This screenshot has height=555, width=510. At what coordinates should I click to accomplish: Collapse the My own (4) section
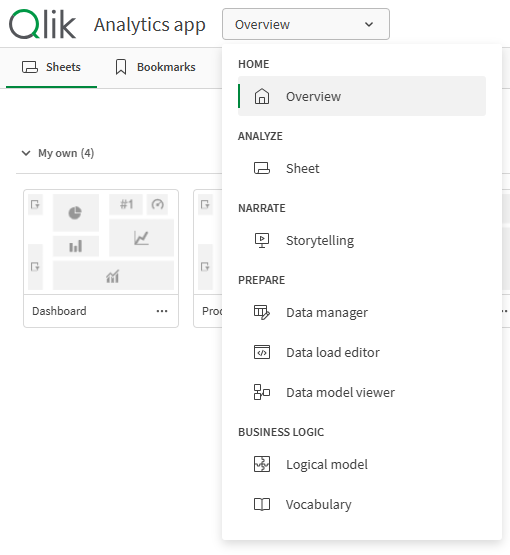pos(26,153)
